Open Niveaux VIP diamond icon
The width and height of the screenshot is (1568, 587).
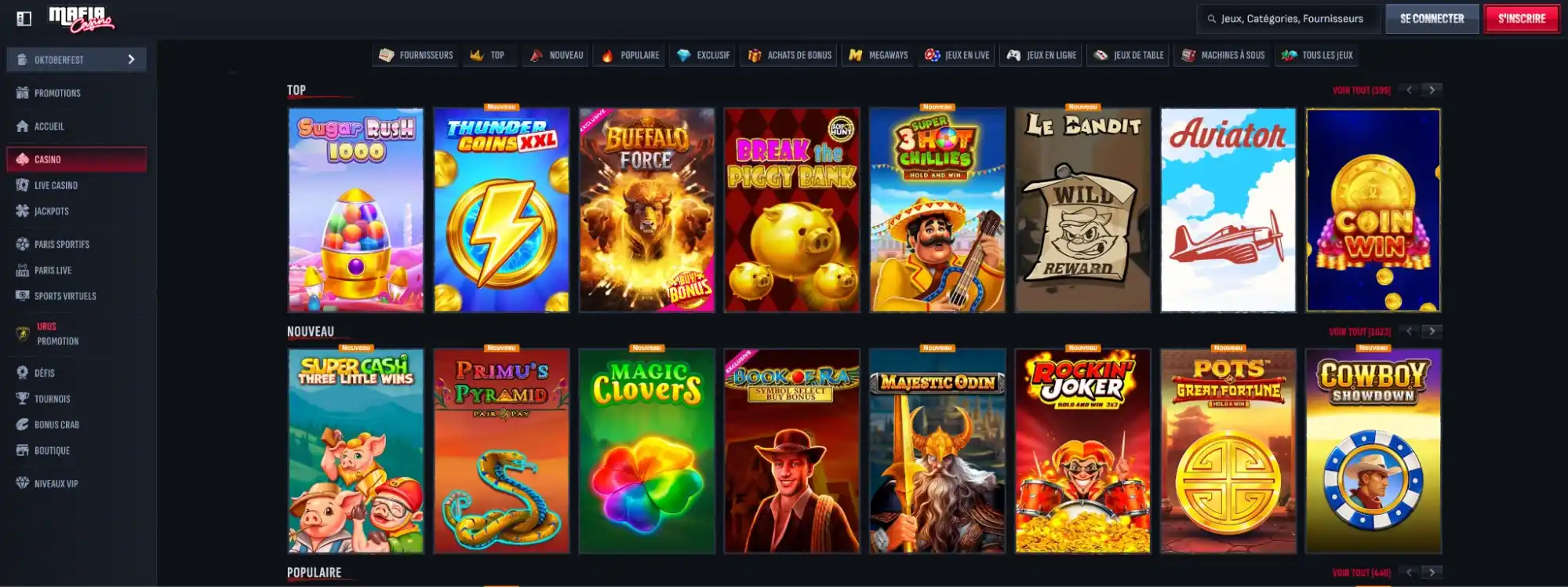coord(22,483)
